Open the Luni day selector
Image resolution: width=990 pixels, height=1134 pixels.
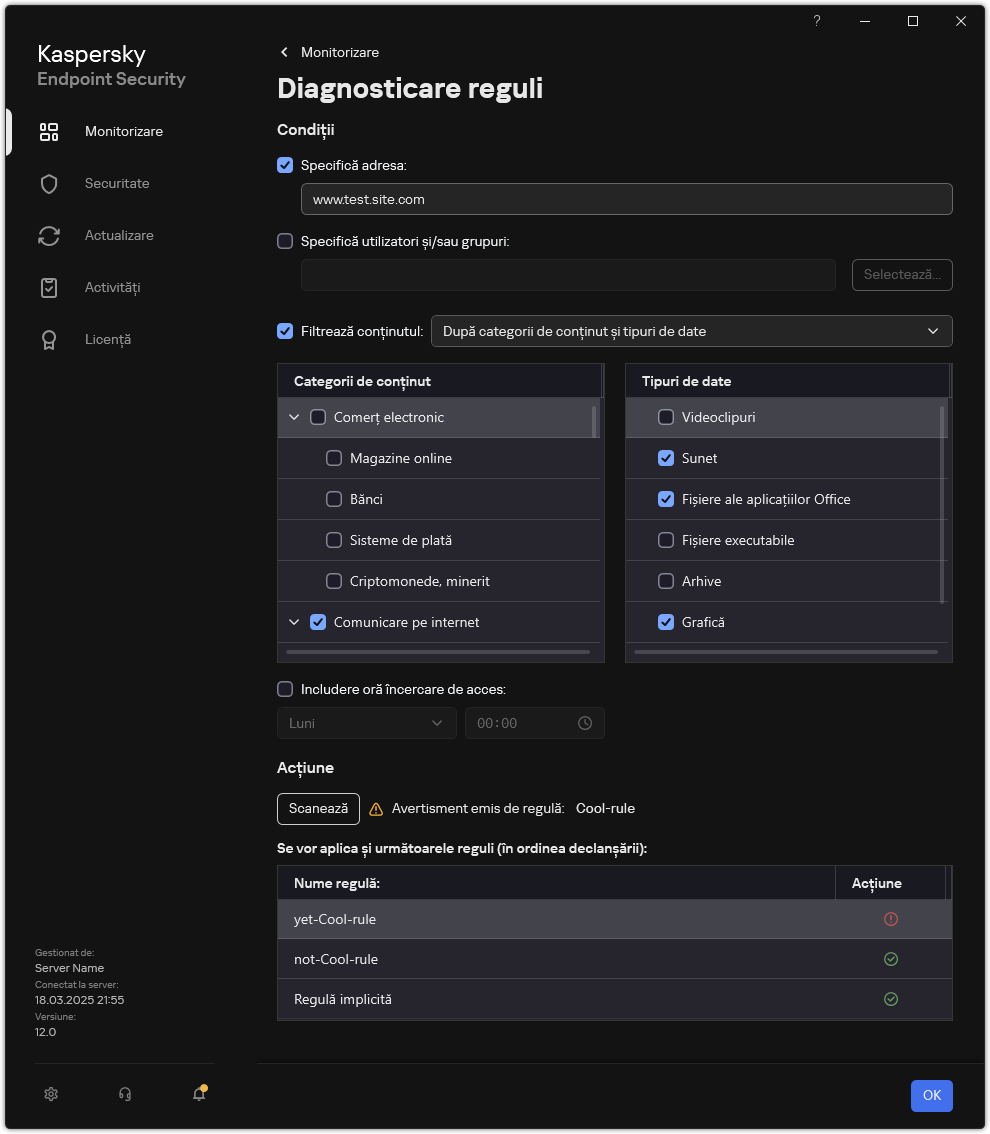366,723
